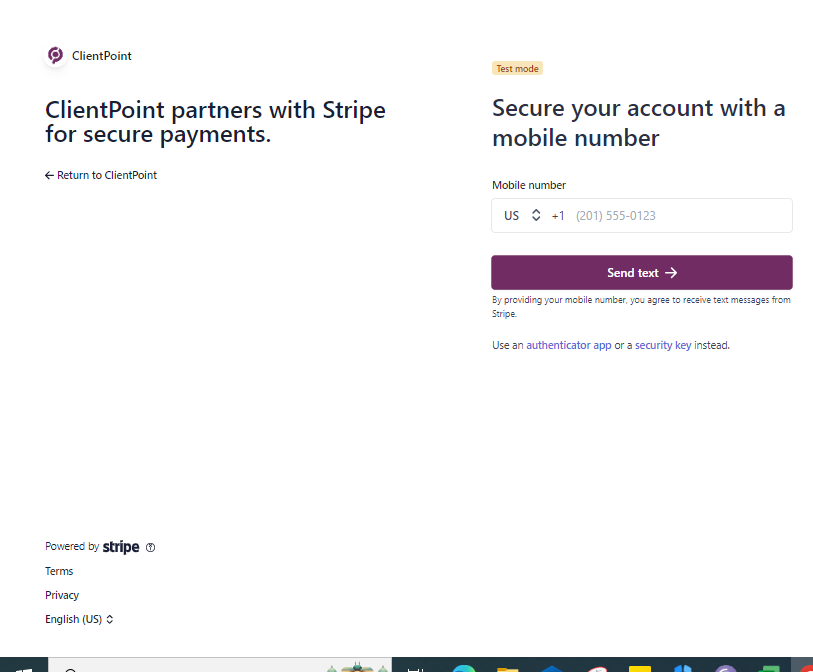
Task: Click the ClientPoint brand name text
Action: [102, 56]
